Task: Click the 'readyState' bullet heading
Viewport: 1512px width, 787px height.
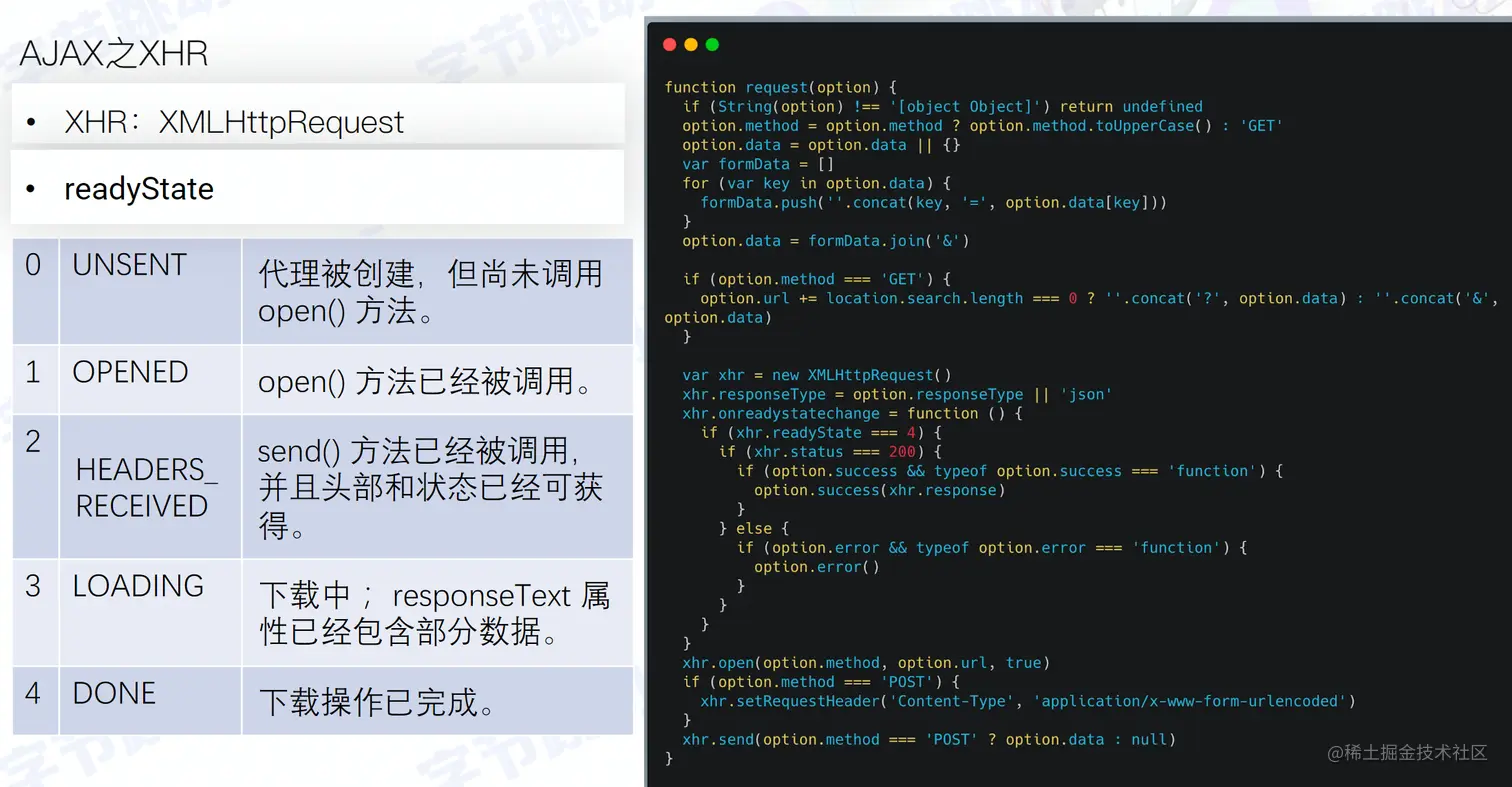Action: coord(139,188)
